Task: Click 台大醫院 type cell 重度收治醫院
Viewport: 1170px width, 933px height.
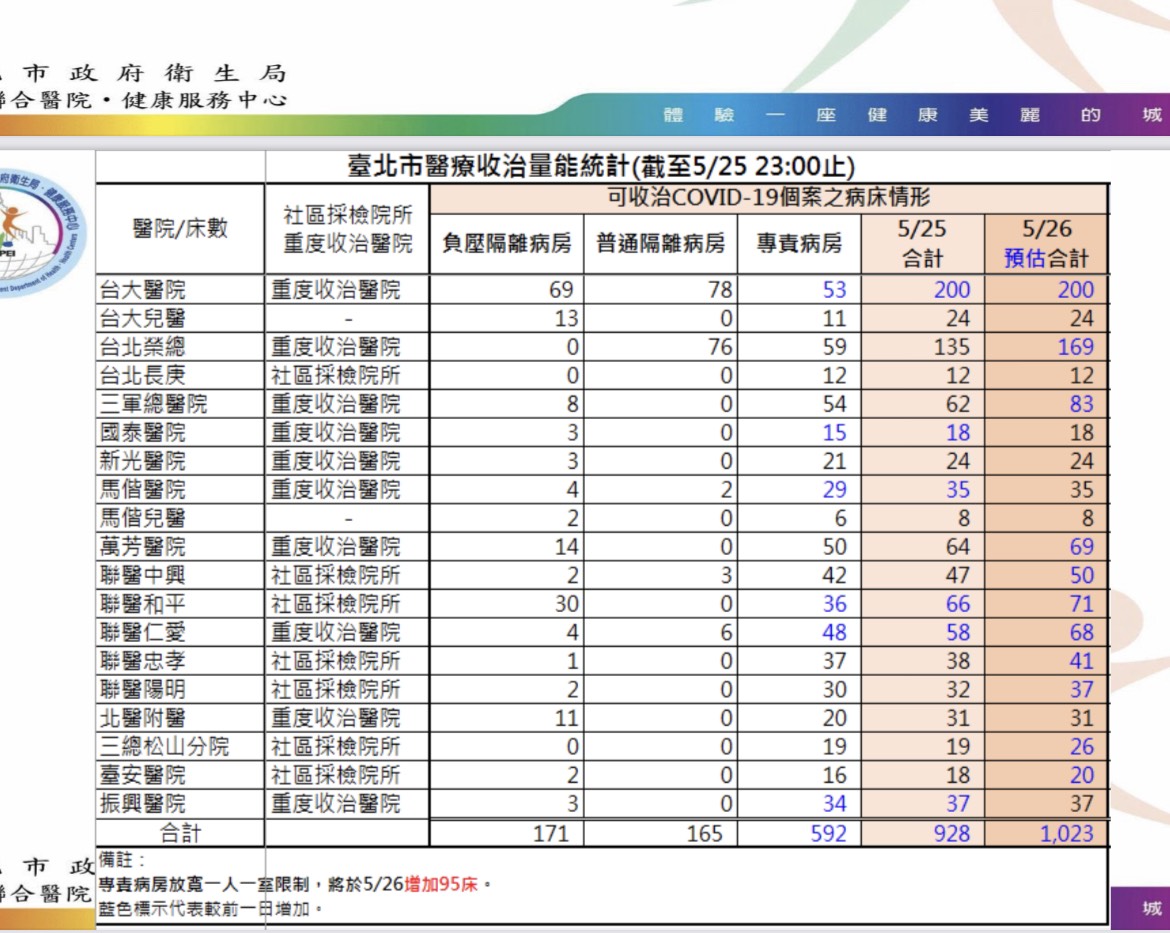Action: pyautogui.click(x=336, y=290)
